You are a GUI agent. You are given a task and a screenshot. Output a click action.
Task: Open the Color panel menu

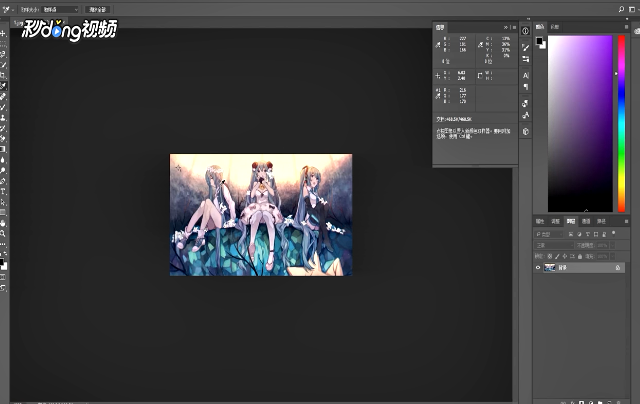coord(627,27)
